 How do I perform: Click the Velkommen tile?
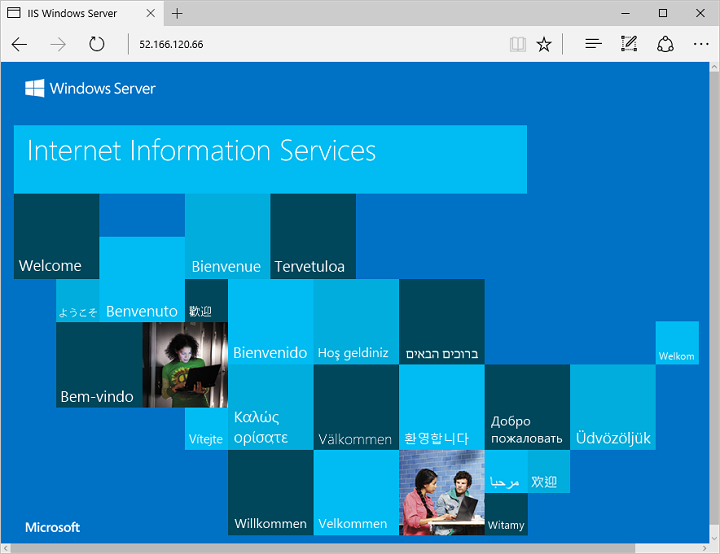pyautogui.click(x=356, y=492)
